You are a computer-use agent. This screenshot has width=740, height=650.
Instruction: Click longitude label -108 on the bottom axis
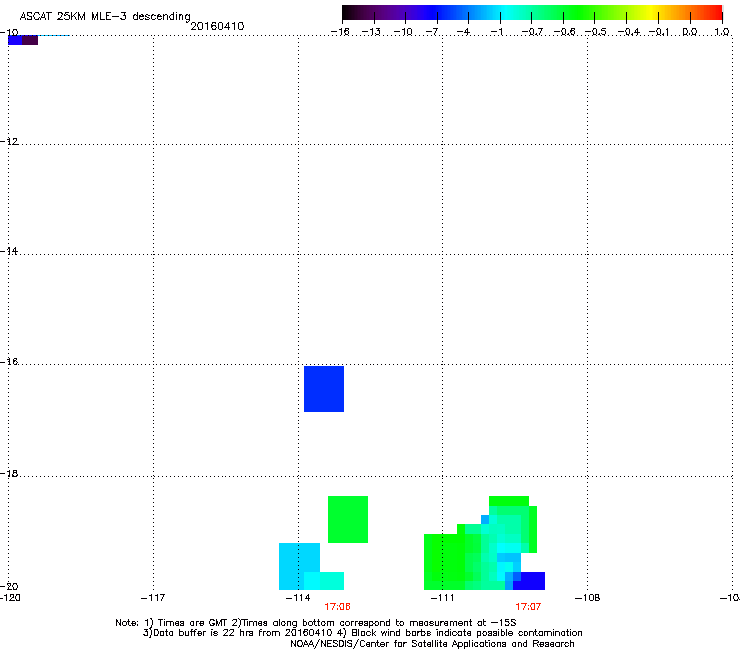[587, 598]
